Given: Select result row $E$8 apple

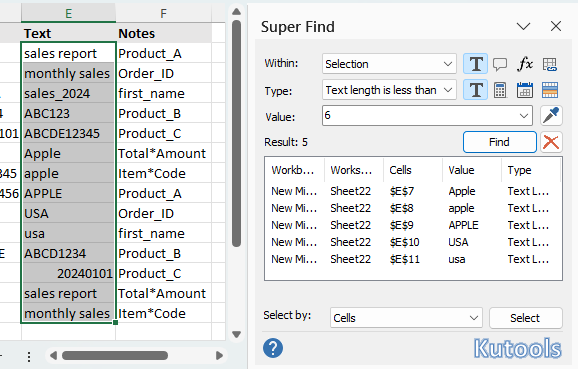Looking at the screenshot, I should tap(413, 208).
